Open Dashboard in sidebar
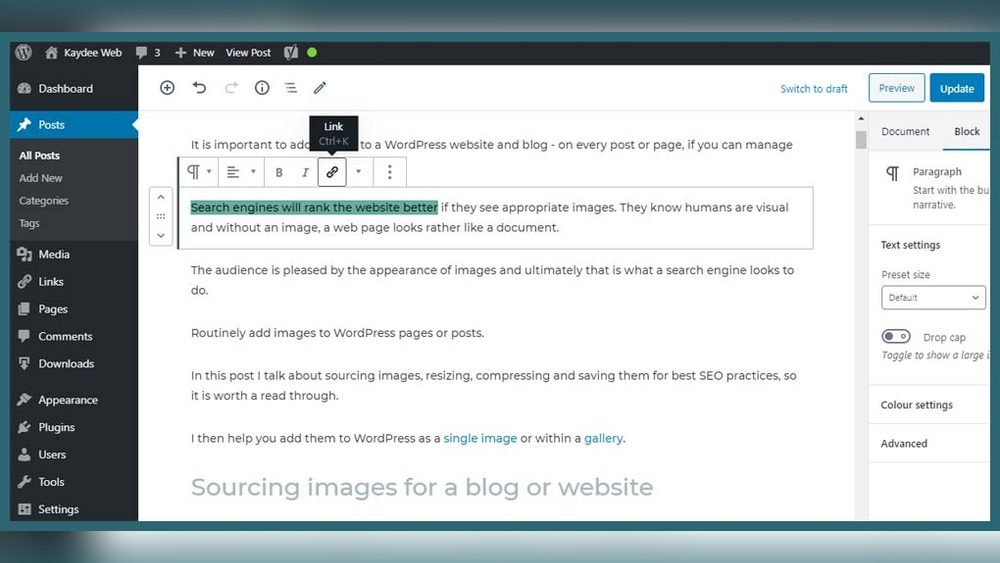The image size is (1000, 563). (x=73, y=89)
